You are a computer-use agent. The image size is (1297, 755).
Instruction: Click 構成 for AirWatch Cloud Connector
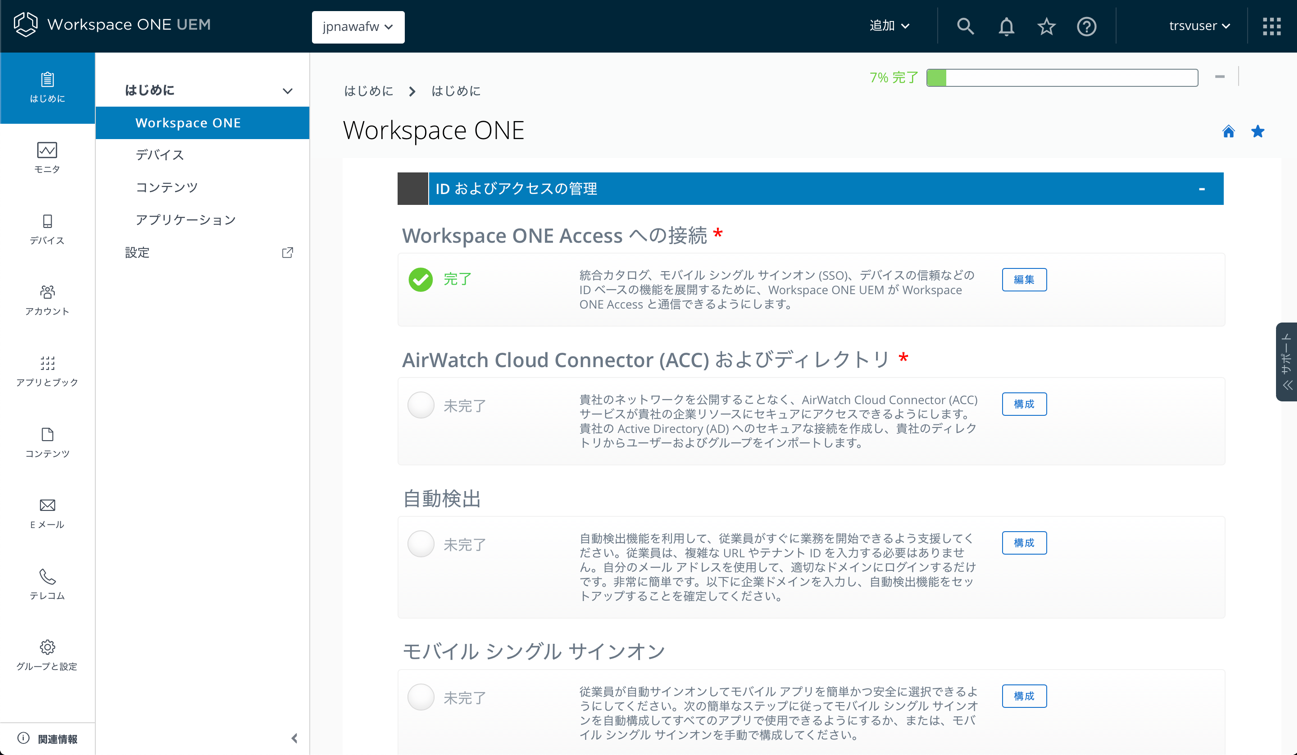pyautogui.click(x=1024, y=404)
